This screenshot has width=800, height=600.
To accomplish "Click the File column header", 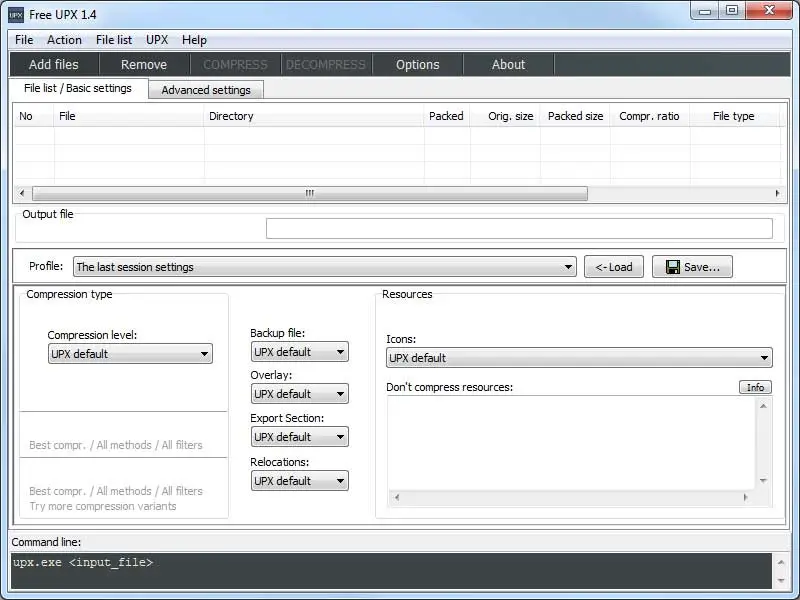I will pyautogui.click(x=129, y=116).
